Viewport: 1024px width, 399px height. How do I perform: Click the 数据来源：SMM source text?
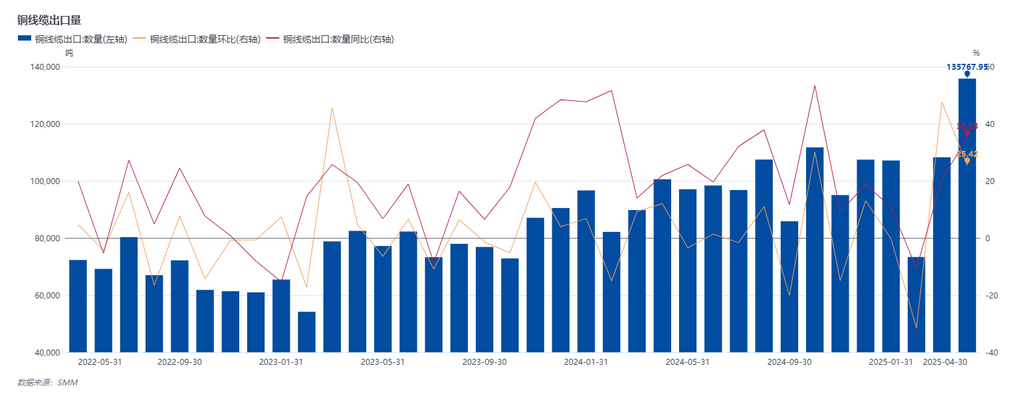pyautogui.click(x=48, y=383)
